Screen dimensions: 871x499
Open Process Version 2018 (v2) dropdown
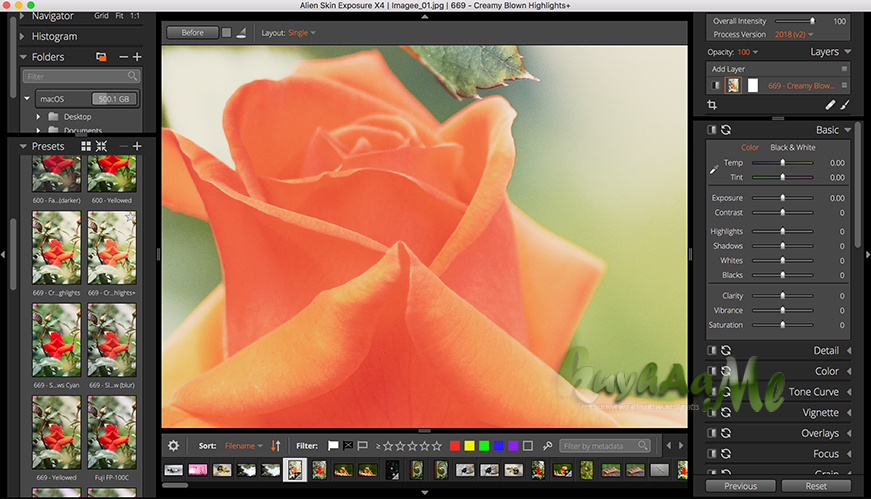click(x=794, y=34)
